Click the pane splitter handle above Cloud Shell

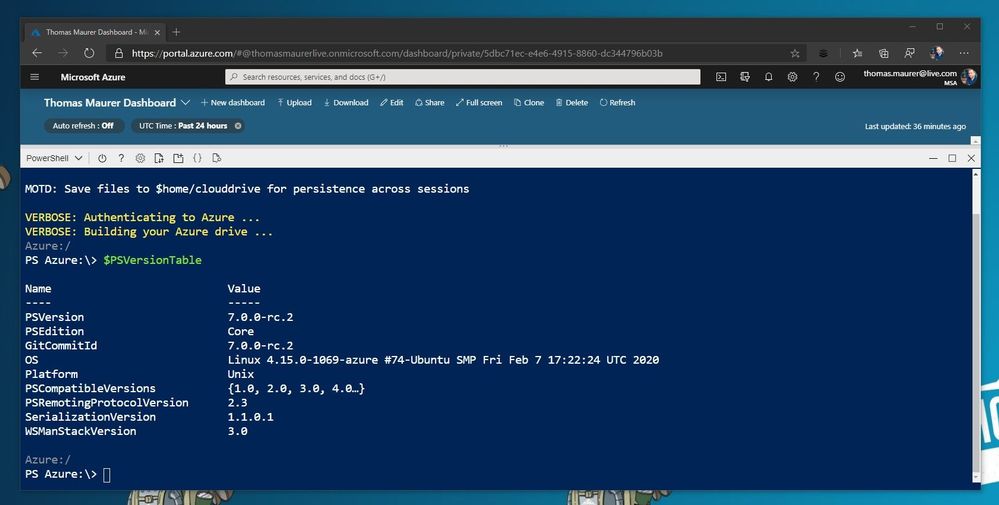point(503,146)
